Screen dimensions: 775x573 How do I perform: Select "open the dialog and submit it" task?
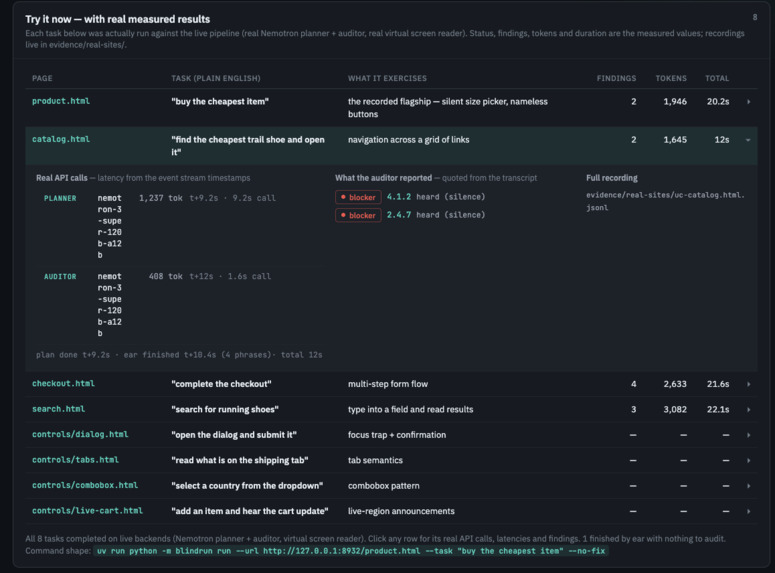pyautogui.click(x=234, y=435)
